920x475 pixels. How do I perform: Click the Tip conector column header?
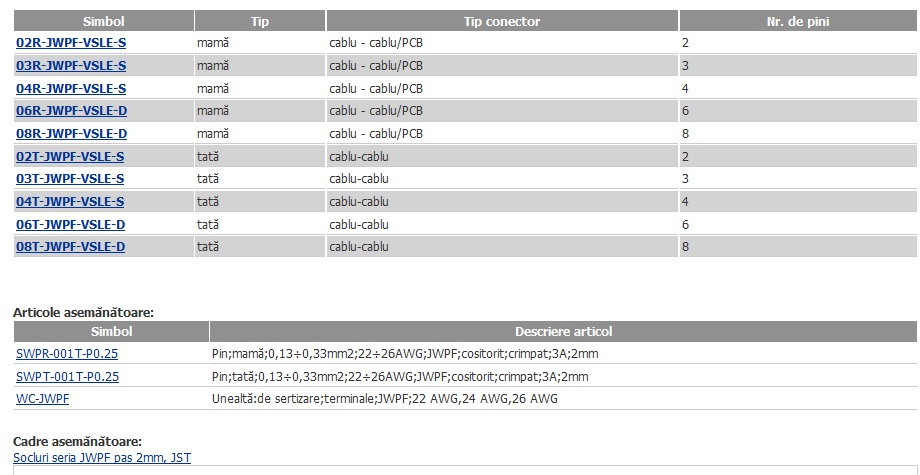point(502,21)
